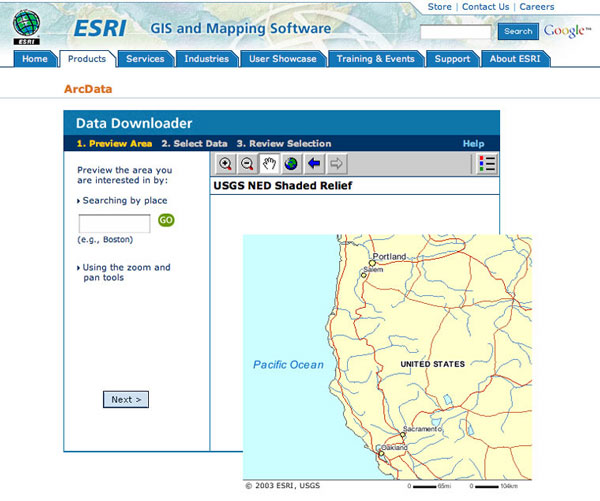Click Portland city marker on map
The image size is (600, 501).
pos(372,263)
